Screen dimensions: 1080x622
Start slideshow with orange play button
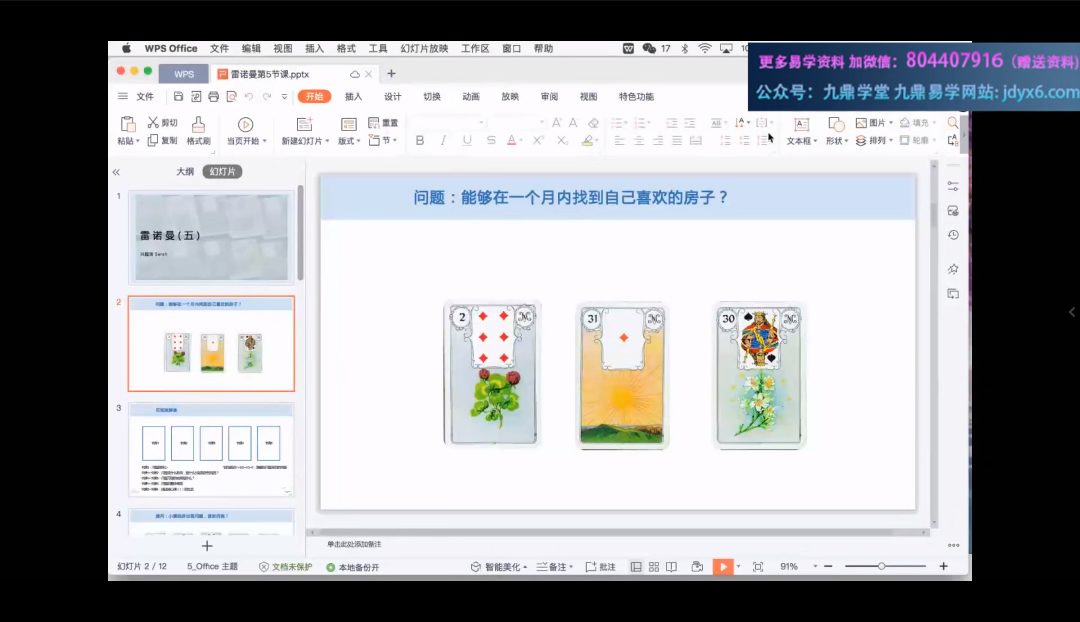point(722,567)
